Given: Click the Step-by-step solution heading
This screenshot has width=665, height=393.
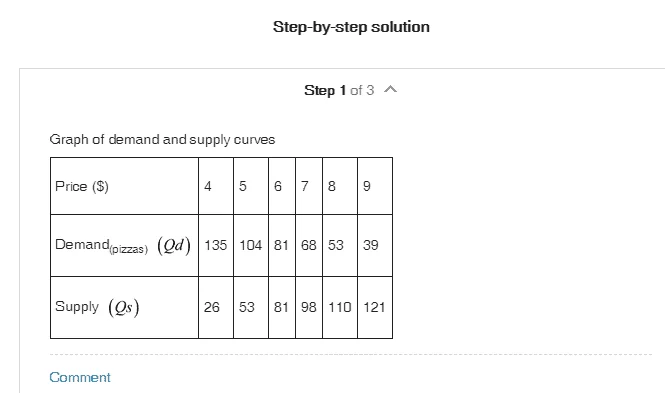Looking at the screenshot, I should tap(351, 27).
